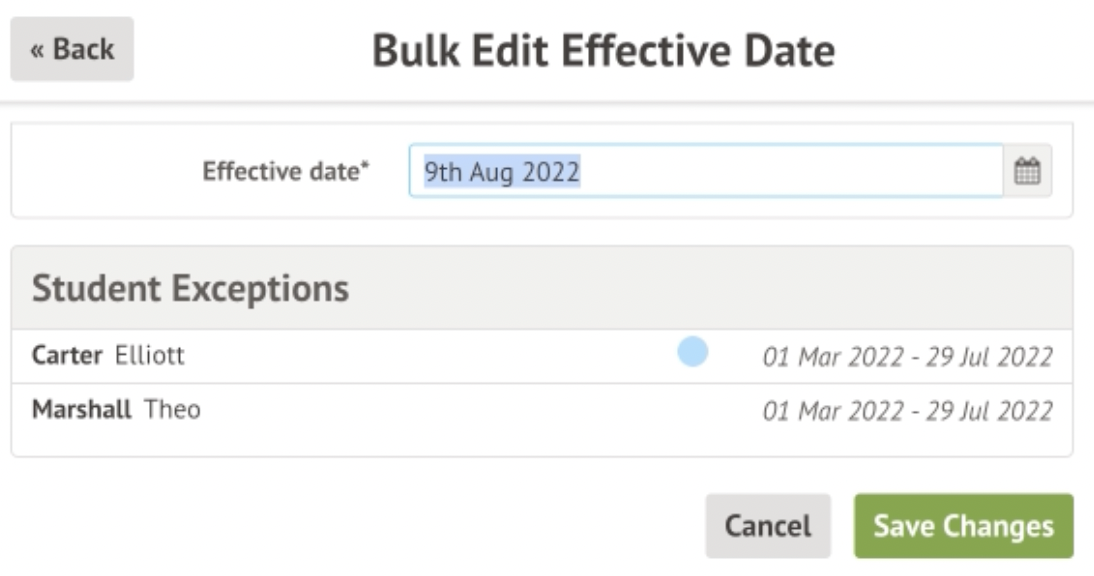Click the bold surname Carter
This screenshot has width=1094, height=576.
(x=68, y=356)
